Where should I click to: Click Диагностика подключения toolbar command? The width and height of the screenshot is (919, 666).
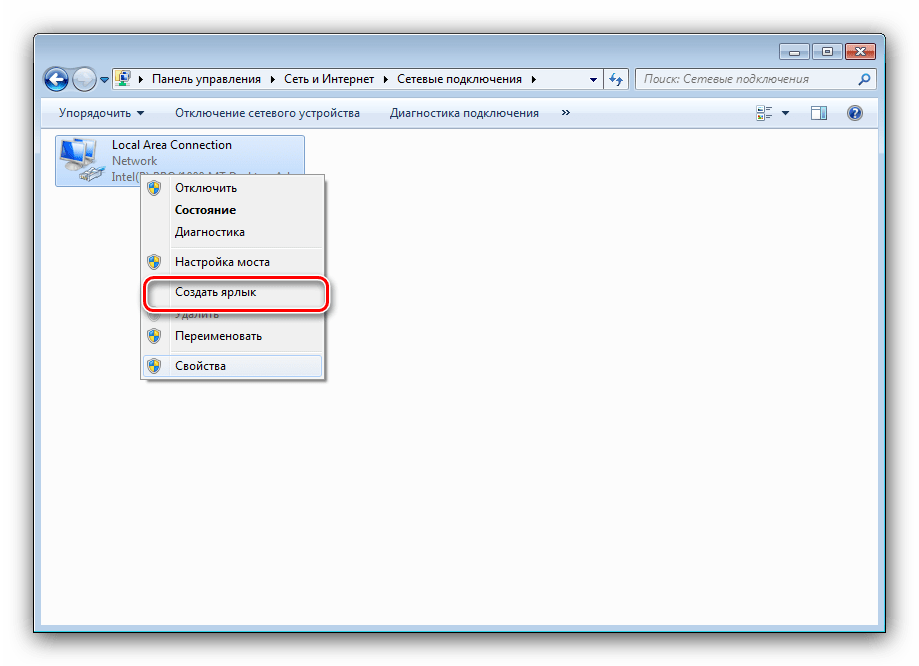pos(464,113)
